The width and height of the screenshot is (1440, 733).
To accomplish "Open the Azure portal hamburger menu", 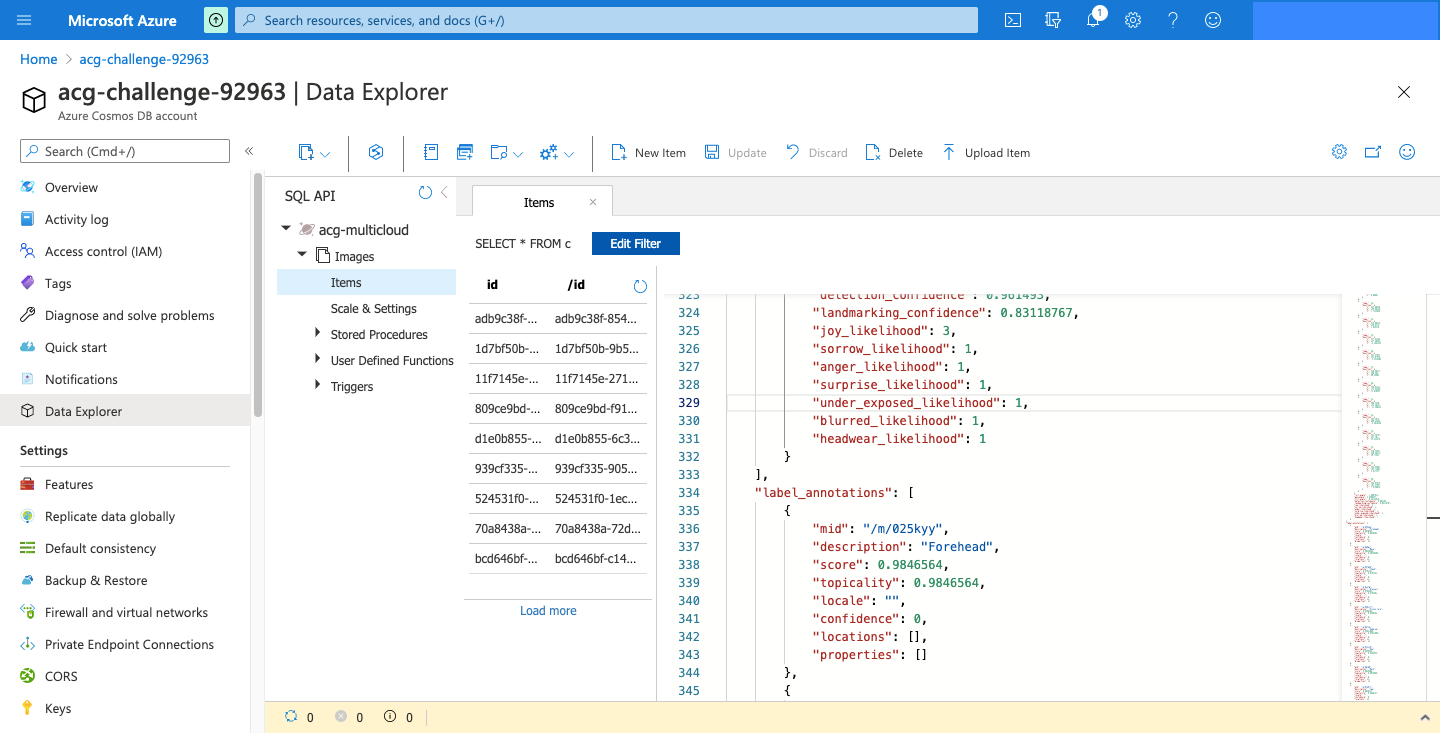I will [x=25, y=20].
